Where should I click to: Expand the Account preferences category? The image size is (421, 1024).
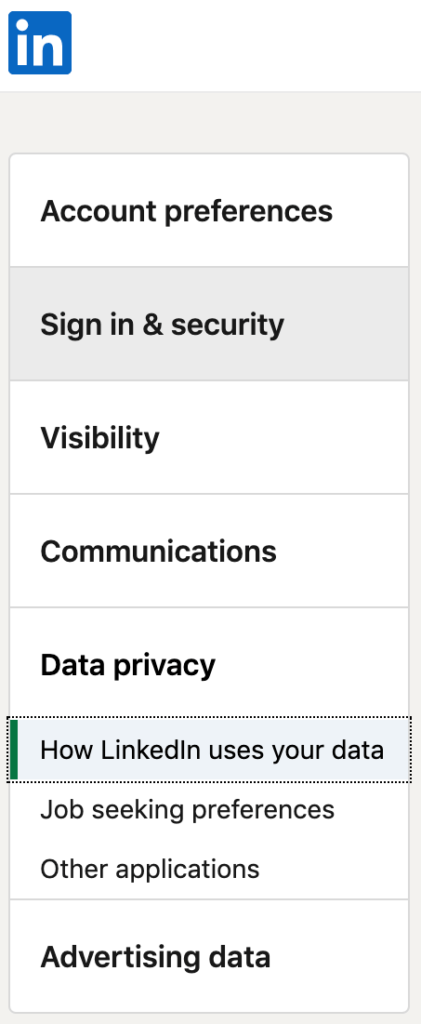[x=209, y=211]
